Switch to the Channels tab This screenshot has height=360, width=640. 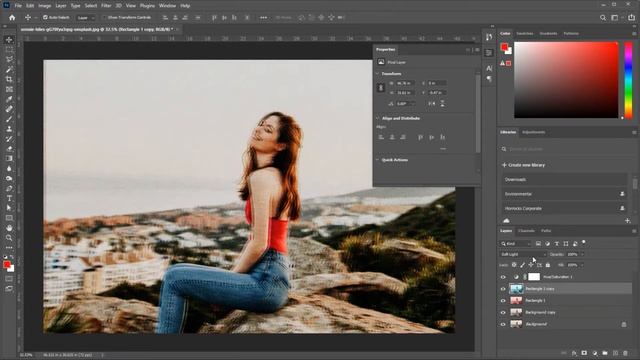(526, 231)
